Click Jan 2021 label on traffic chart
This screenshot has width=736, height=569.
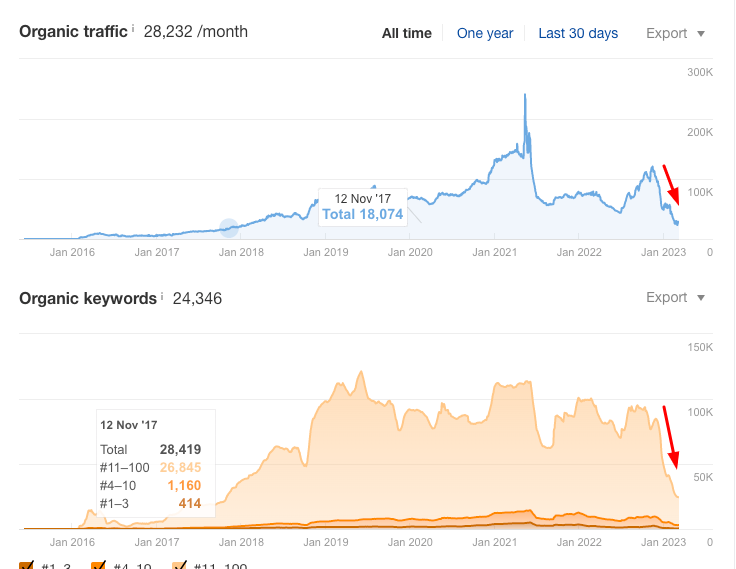pyautogui.click(x=494, y=252)
